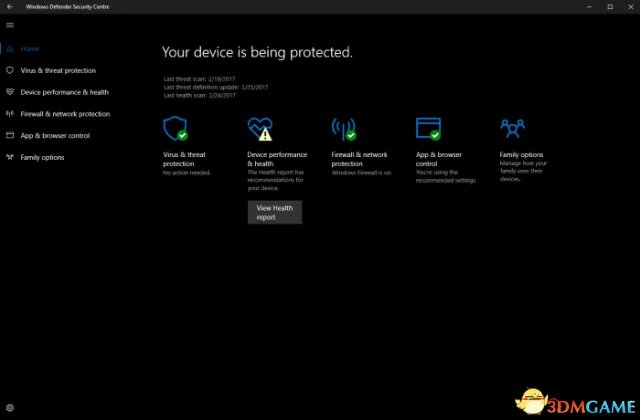This screenshot has width=640, height=420.
Task: Click 'Your device is being protected.' heading
Action: point(257,52)
